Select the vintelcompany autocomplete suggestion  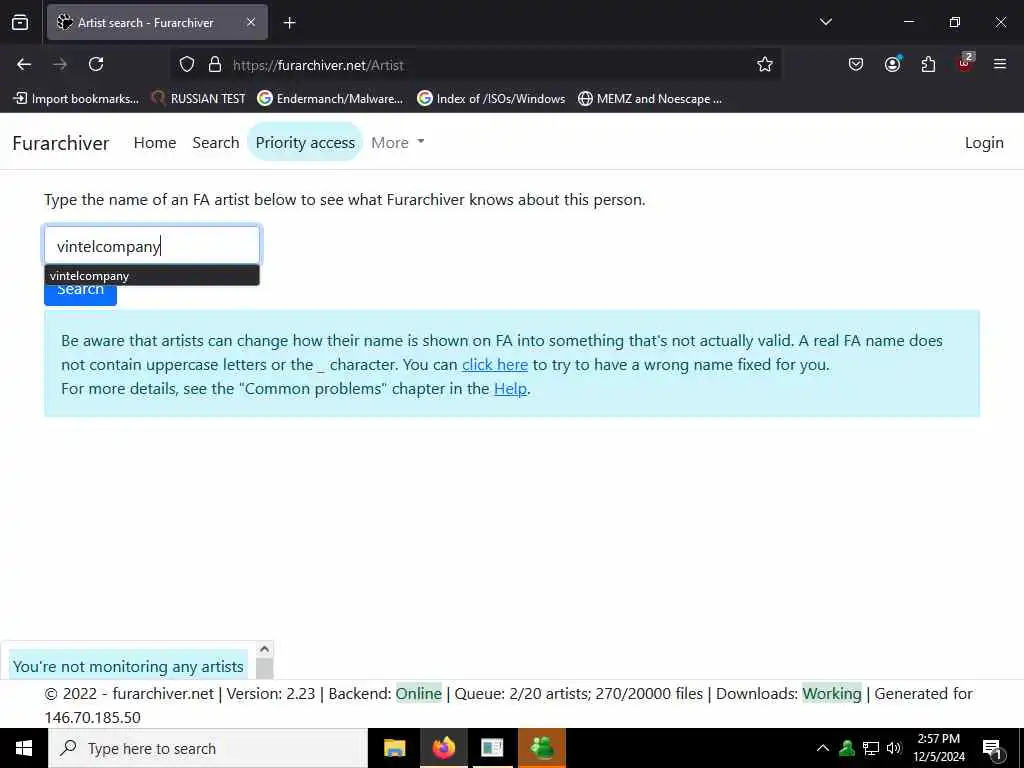152,276
